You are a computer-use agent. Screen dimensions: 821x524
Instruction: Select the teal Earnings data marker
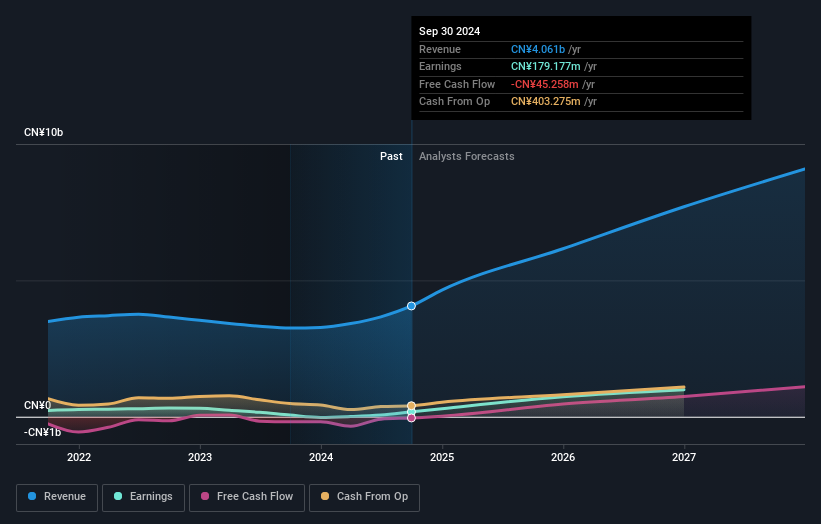[411, 412]
